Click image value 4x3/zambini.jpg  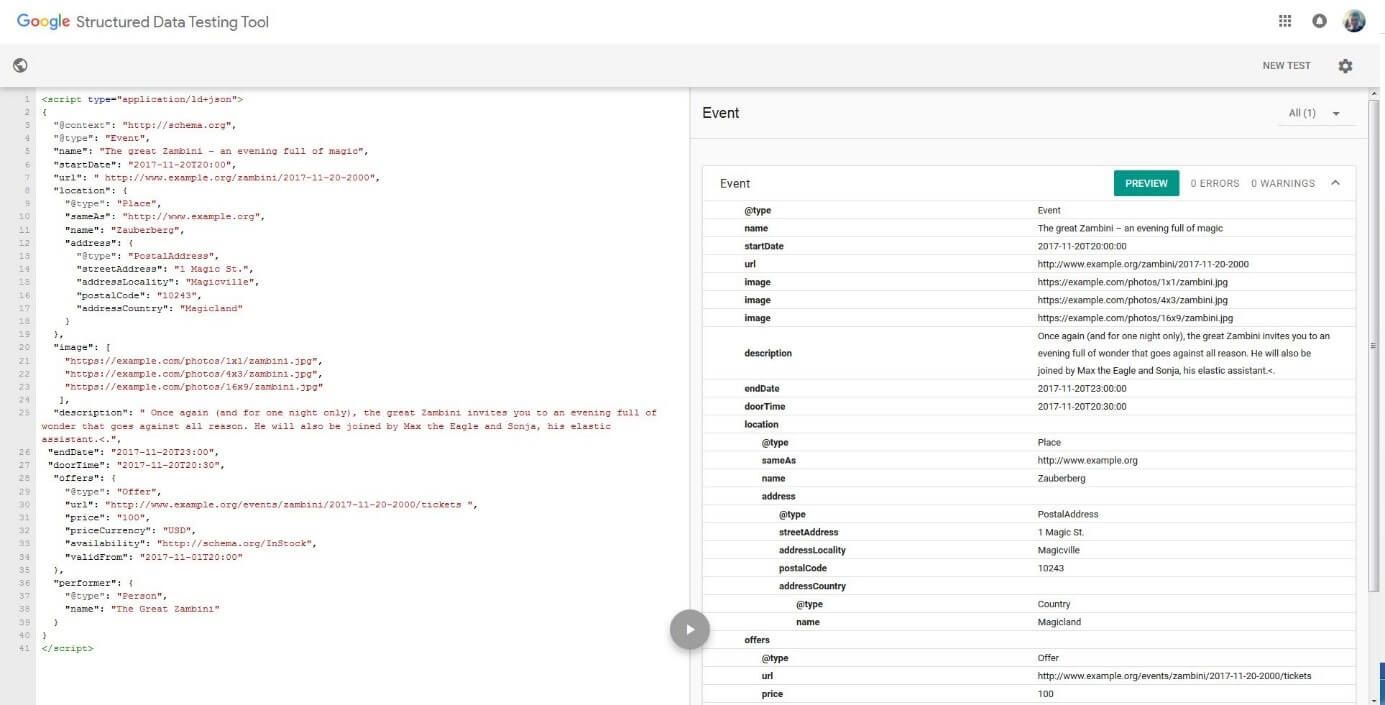point(1132,300)
